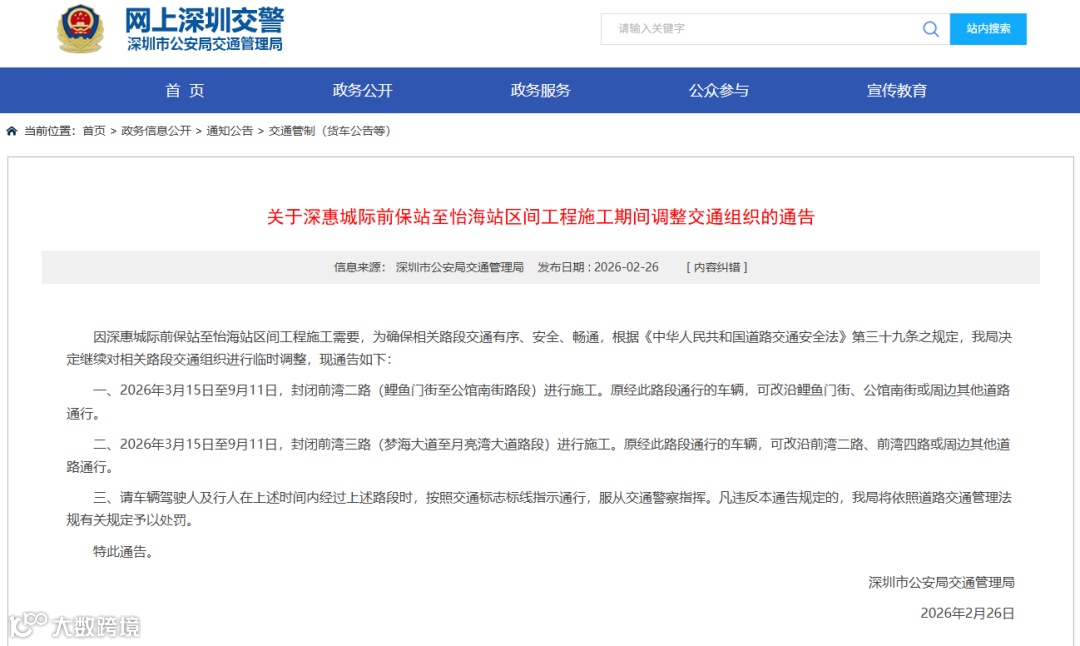1080x646 pixels.
Task: Open the 首页 navigation menu item
Action: (185, 90)
